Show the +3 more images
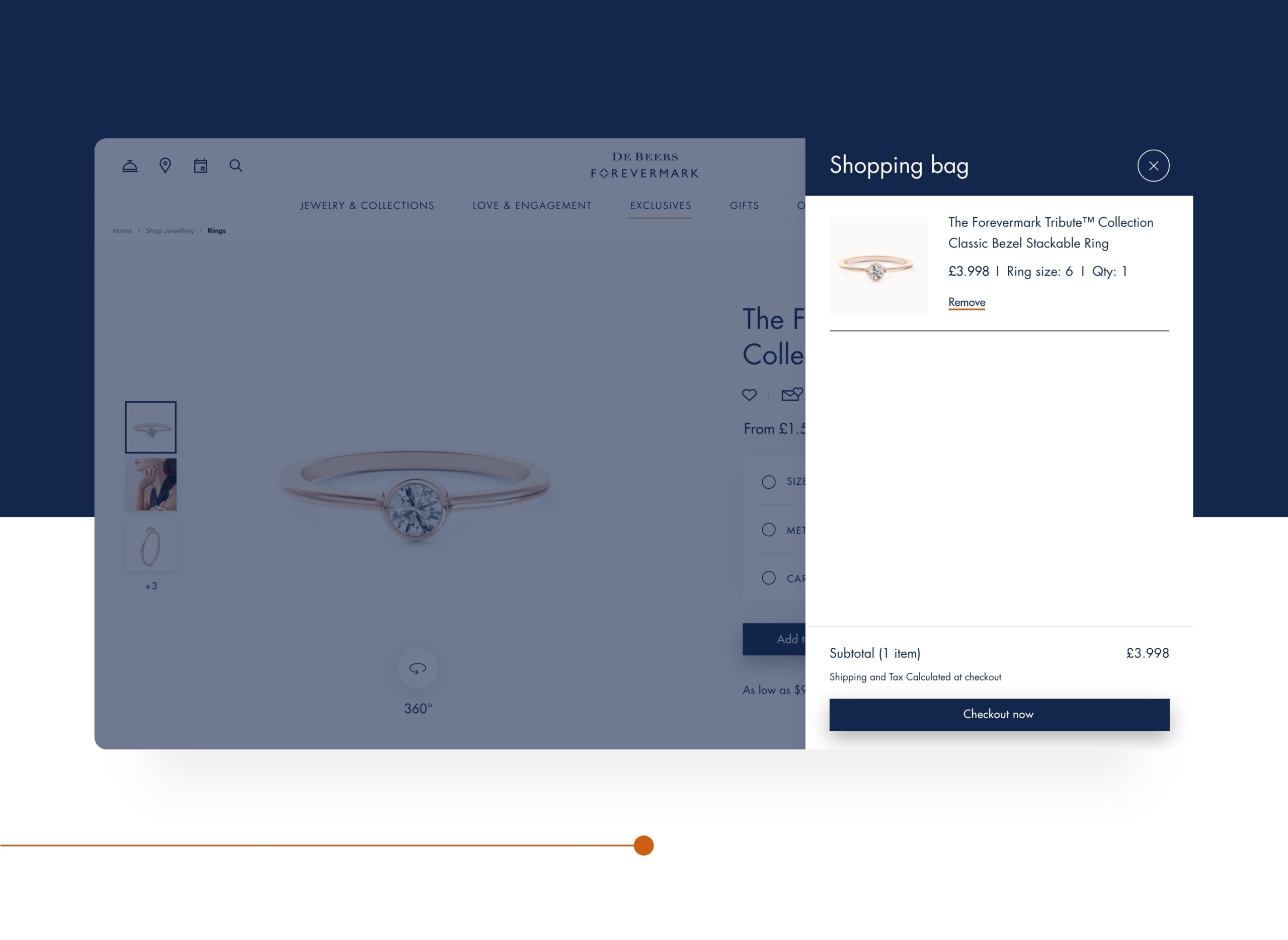1288x940 pixels. click(151, 586)
